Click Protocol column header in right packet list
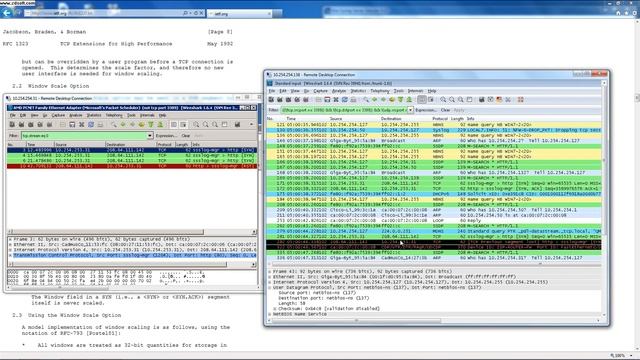Image resolution: width=640 pixels, height=360 pixels. click(440, 118)
